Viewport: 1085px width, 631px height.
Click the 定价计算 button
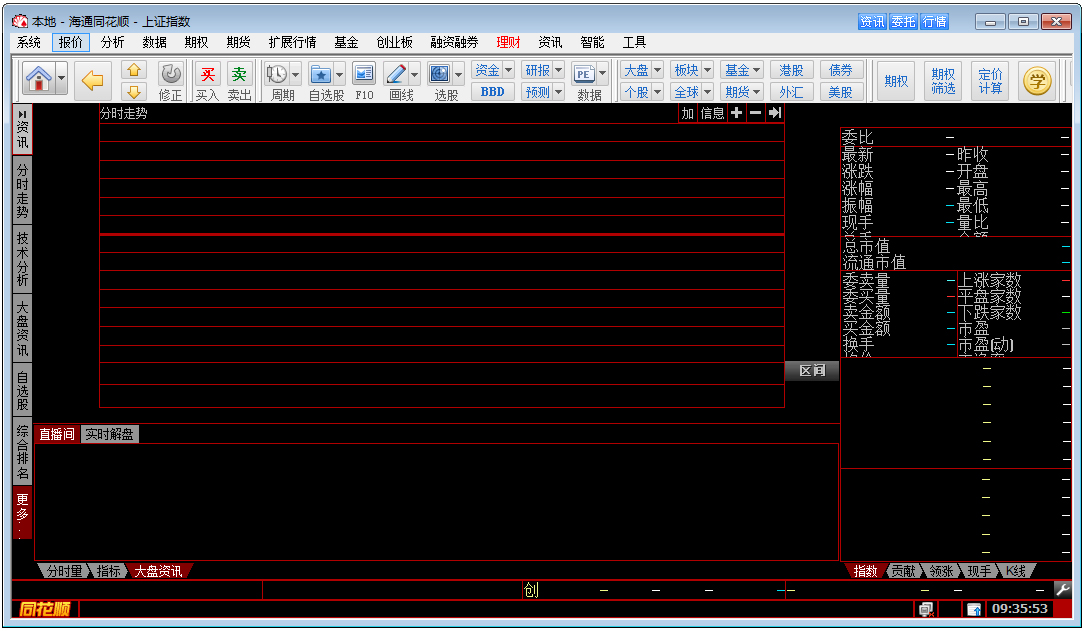(x=990, y=81)
